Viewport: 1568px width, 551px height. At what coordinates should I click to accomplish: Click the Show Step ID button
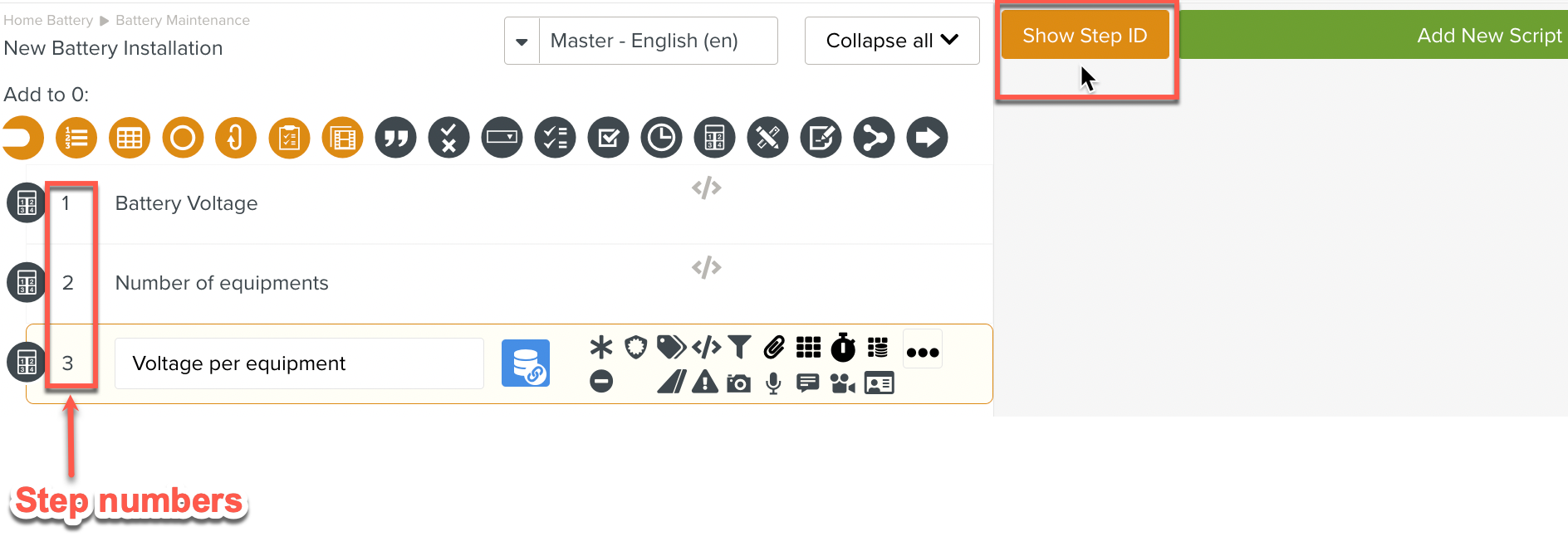click(1085, 36)
